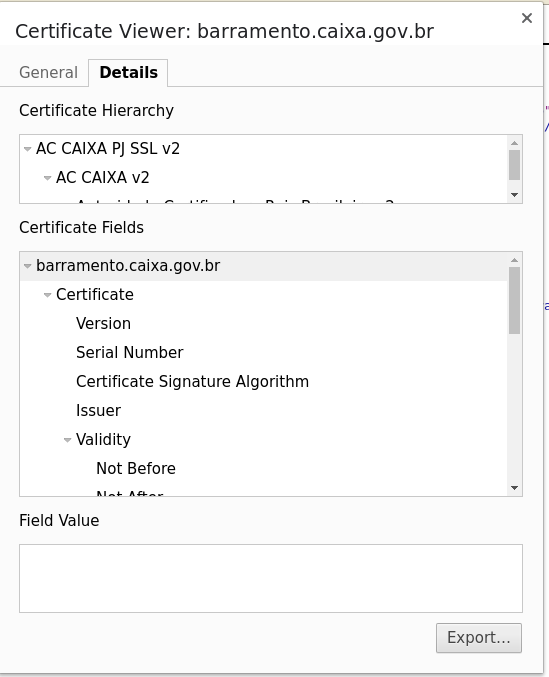Click inside the Field Value box
This screenshot has height=677, width=549.
(x=271, y=578)
